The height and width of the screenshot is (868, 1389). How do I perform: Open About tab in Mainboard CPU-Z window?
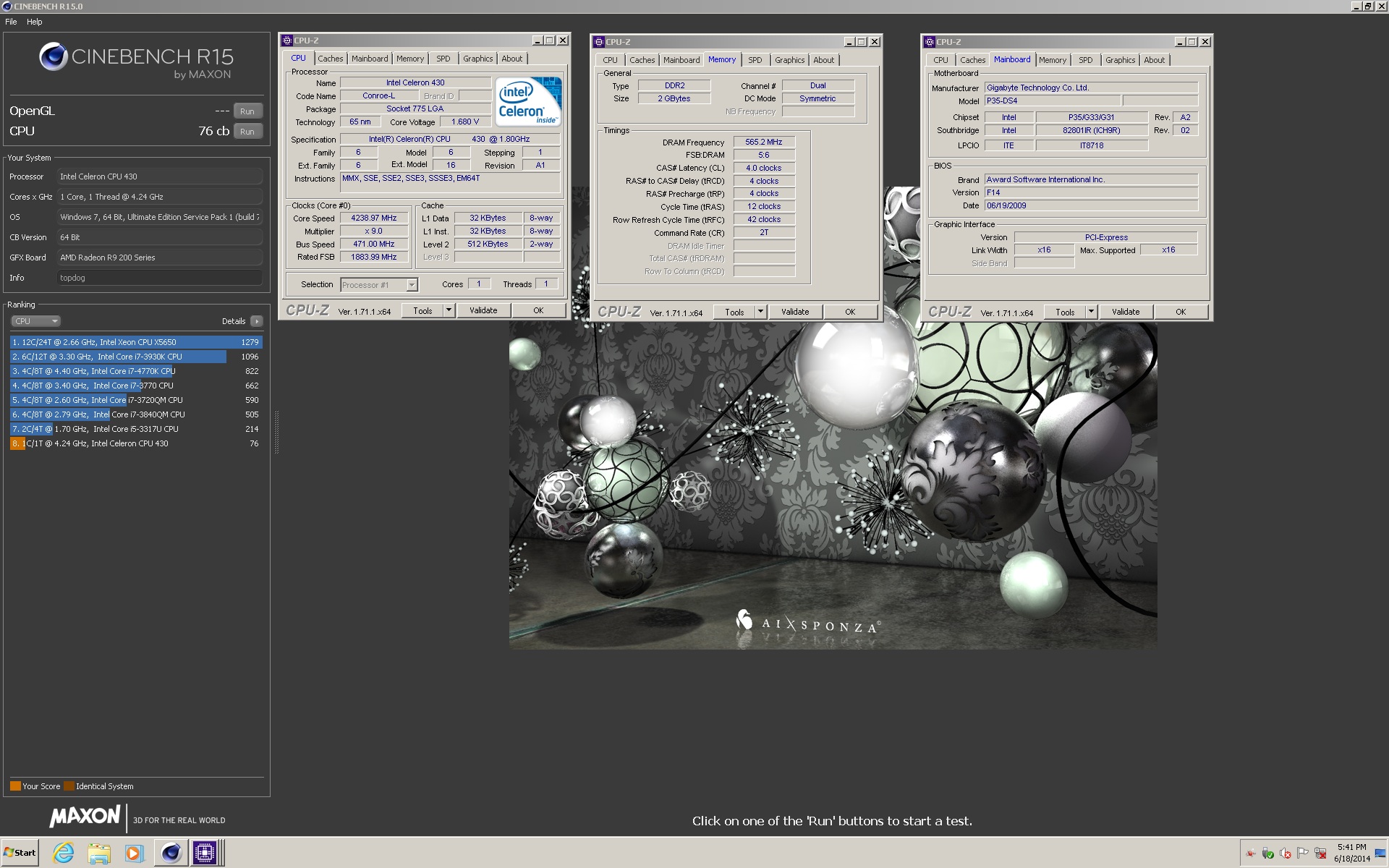coord(1154,60)
